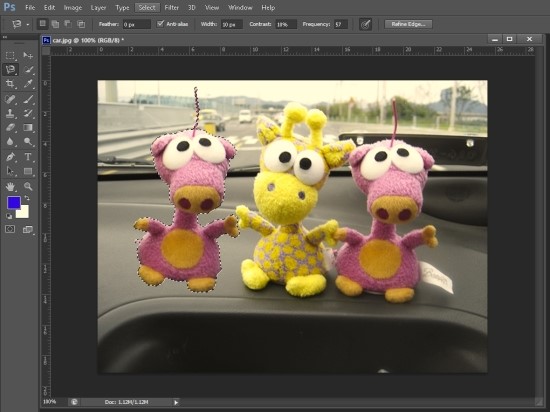This screenshot has height=412, width=550.
Task: Open the Layer menu
Action: [98, 7]
